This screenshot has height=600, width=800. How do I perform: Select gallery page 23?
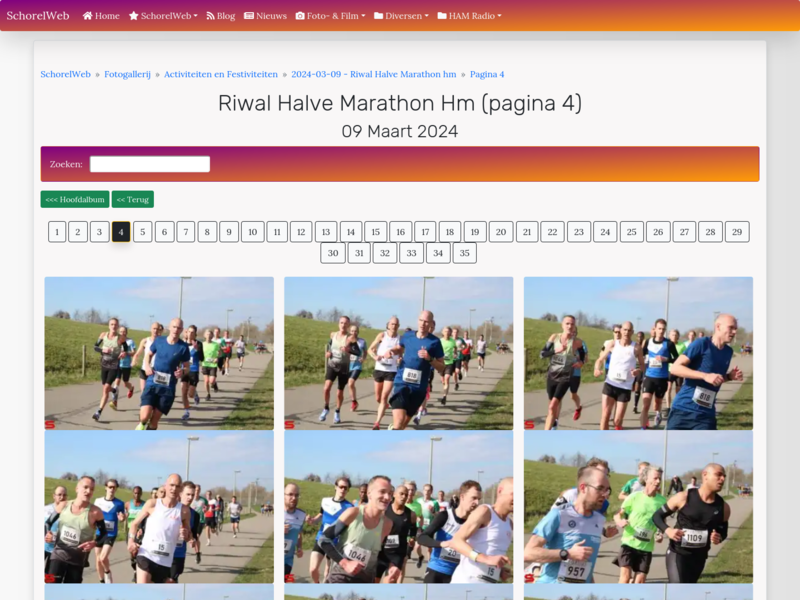[579, 232]
